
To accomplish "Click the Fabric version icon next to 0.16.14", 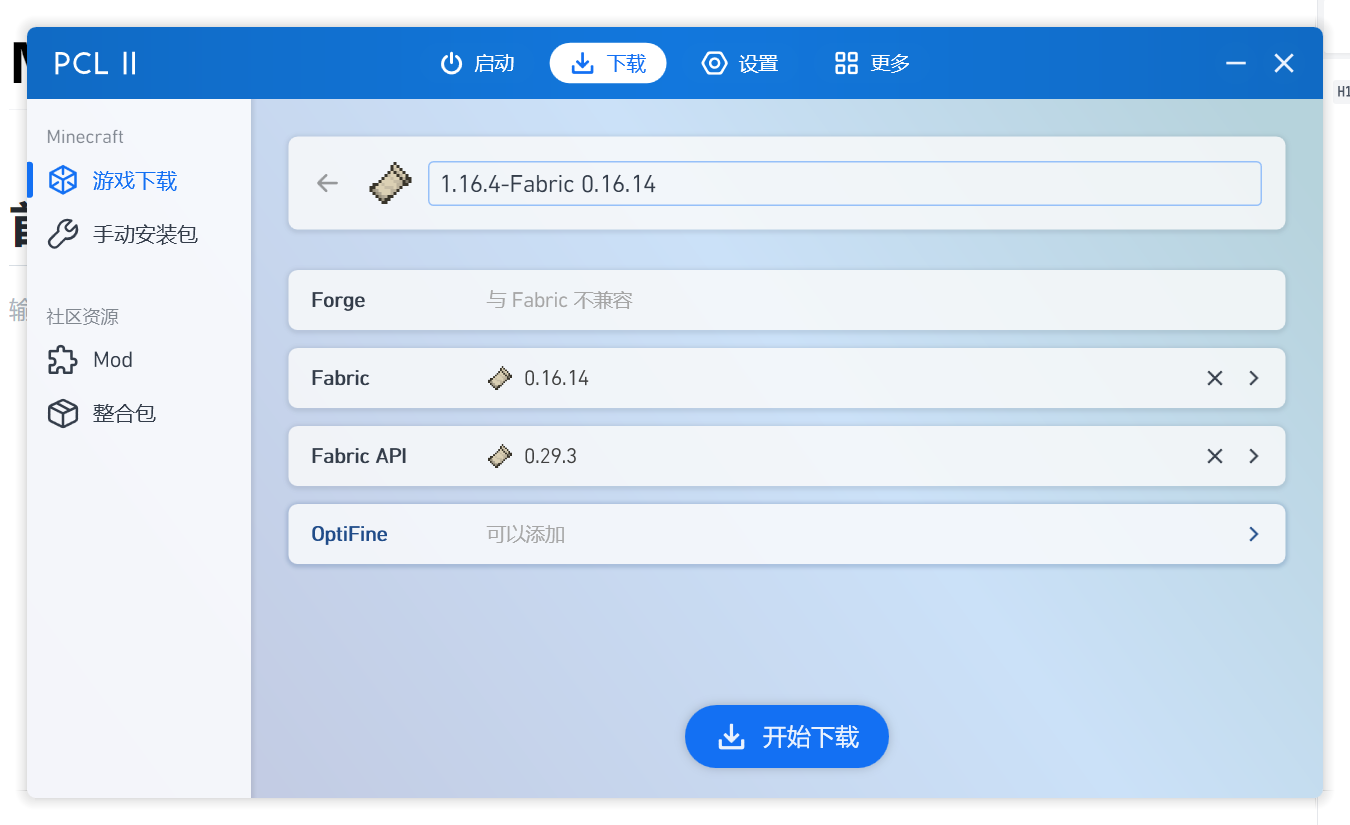I will point(500,378).
